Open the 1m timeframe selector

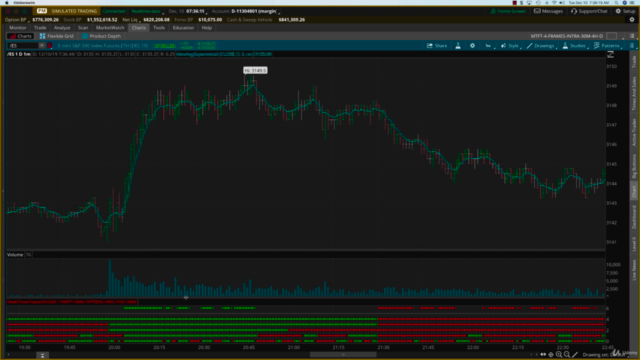[x=488, y=46]
